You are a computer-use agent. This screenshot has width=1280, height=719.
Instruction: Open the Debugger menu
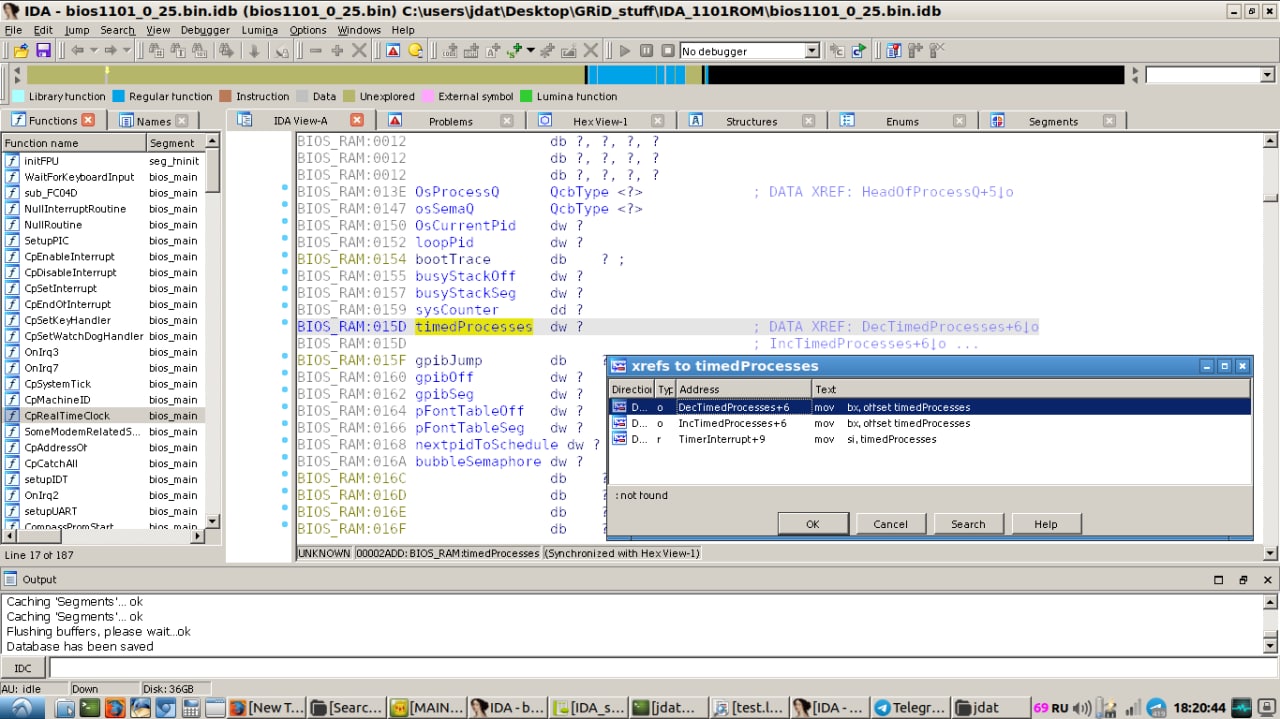[204, 30]
